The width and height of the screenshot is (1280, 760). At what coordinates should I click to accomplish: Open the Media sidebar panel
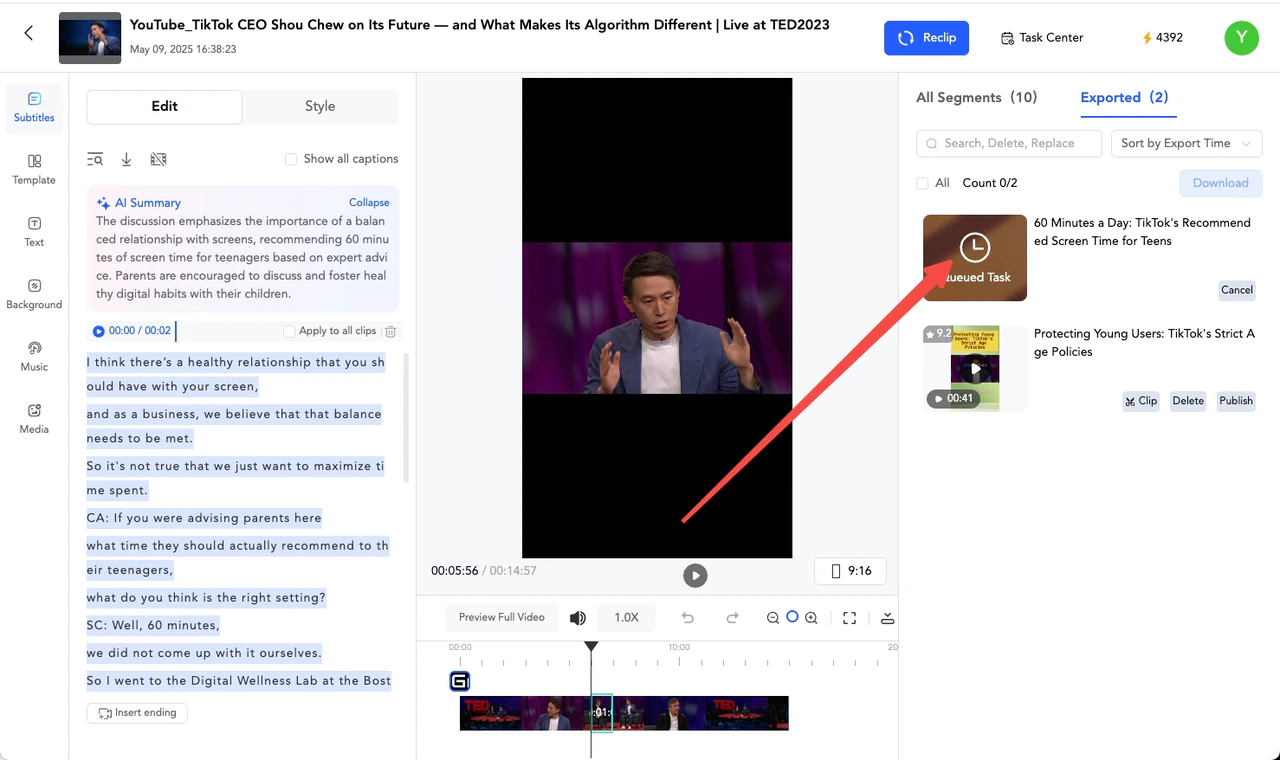tap(34, 418)
